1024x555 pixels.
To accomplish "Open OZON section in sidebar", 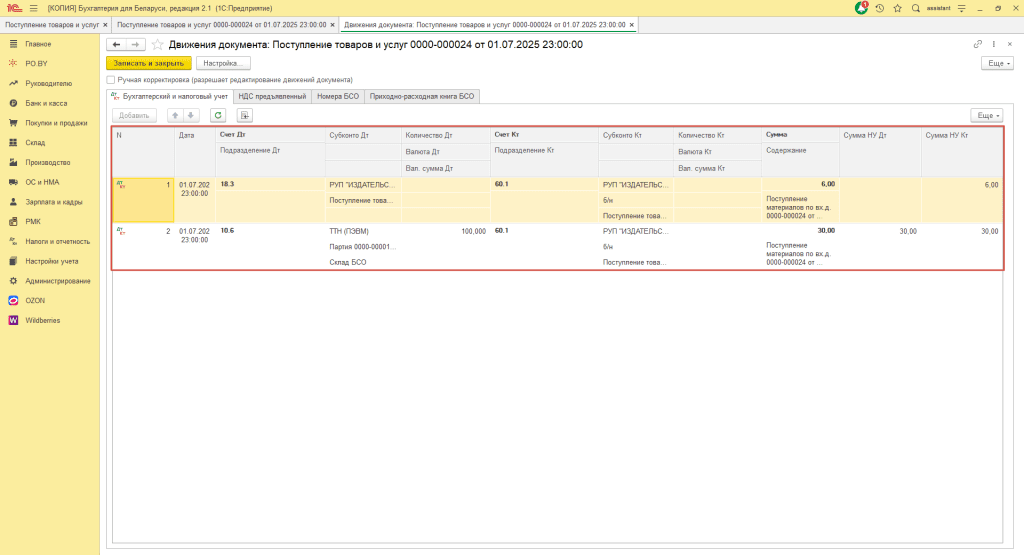I will pyautogui.click(x=35, y=300).
